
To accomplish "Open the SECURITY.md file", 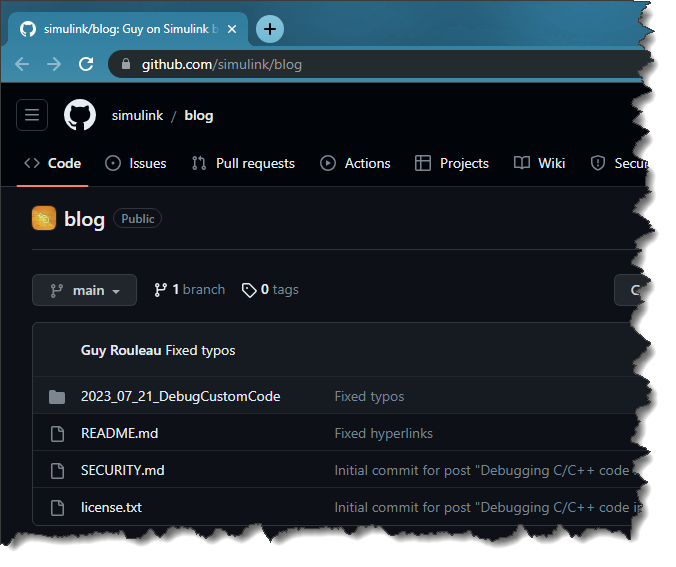I will click(x=122, y=470).
